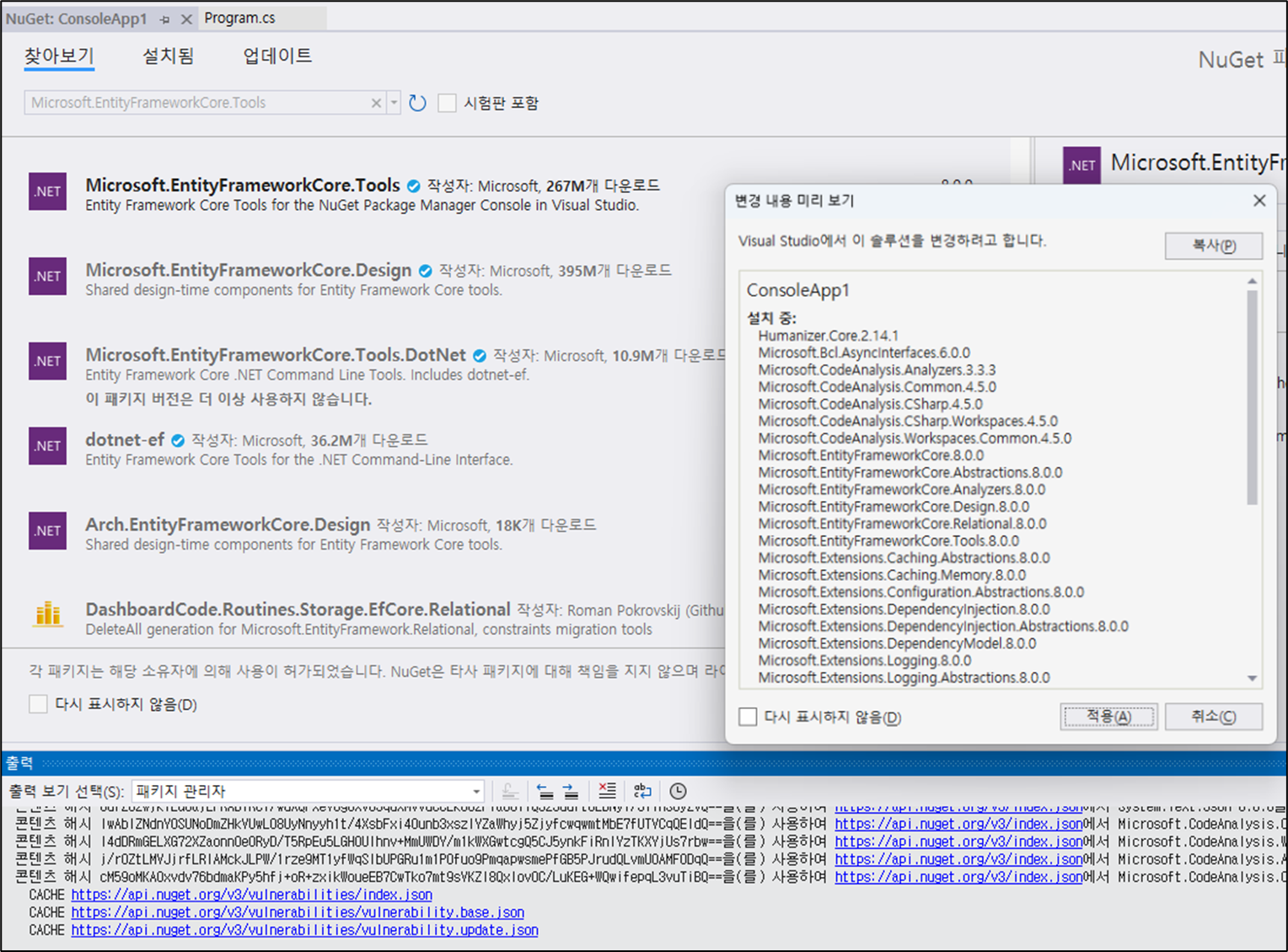
Task: Toggle the 시험판 포함 prerelease checkbox
Action: [x=448, y=103]
